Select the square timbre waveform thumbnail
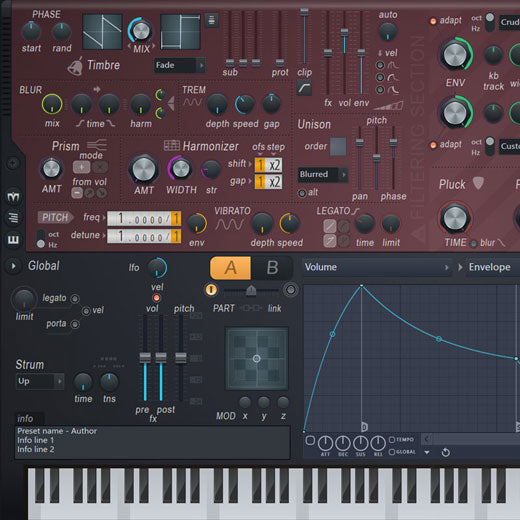 [180, 32]
